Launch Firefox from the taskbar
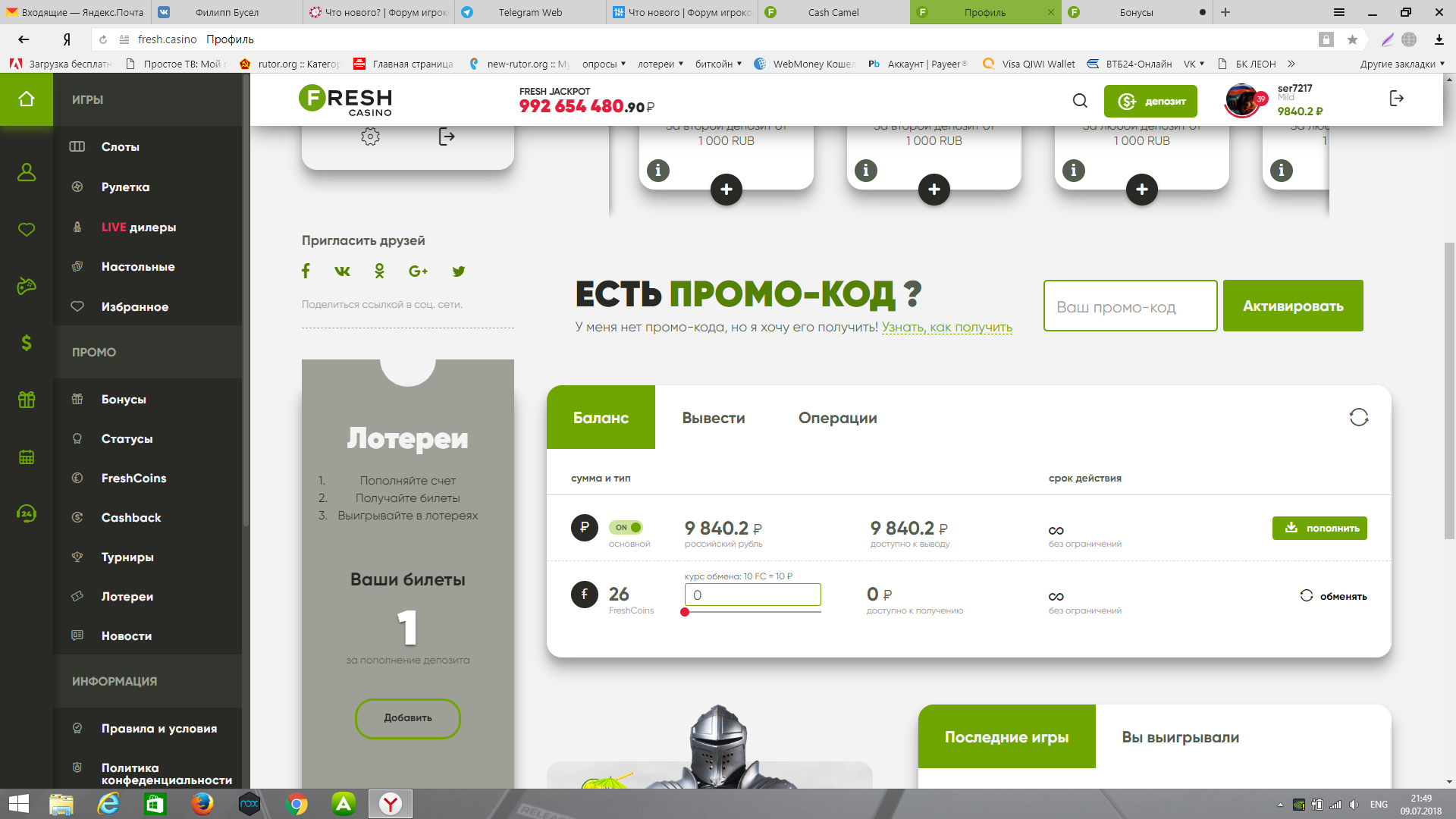The image size is (1456, 819). click(x=202, y=804)
